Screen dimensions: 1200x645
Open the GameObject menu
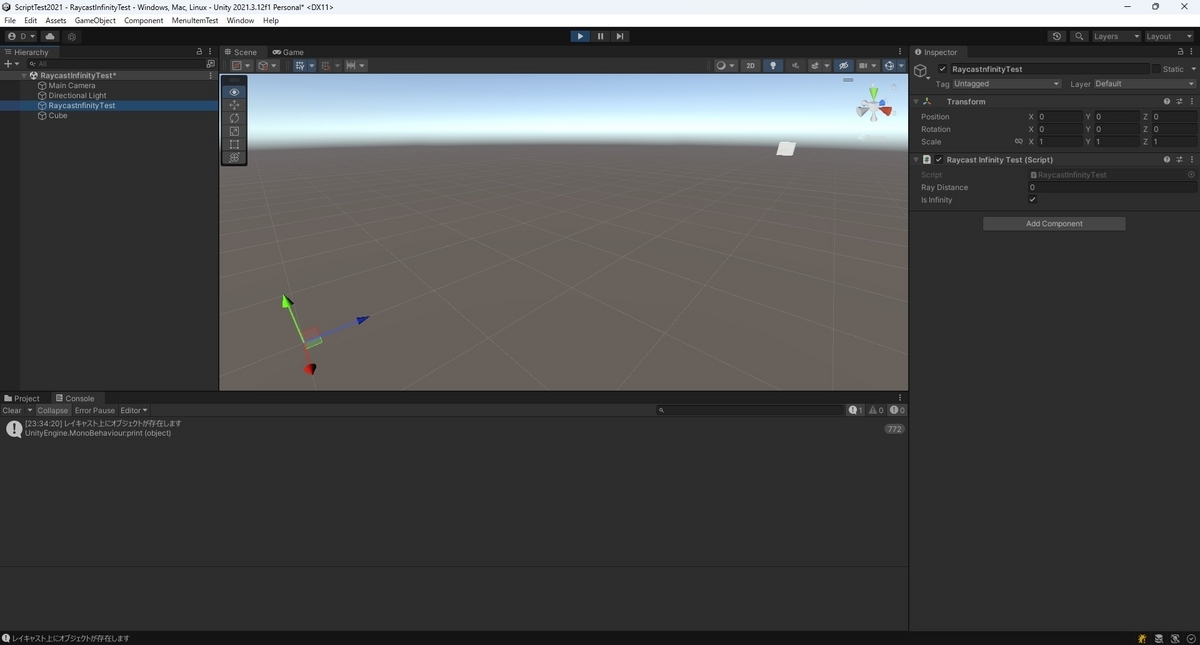pyautogui.click(x=95, y=19)
